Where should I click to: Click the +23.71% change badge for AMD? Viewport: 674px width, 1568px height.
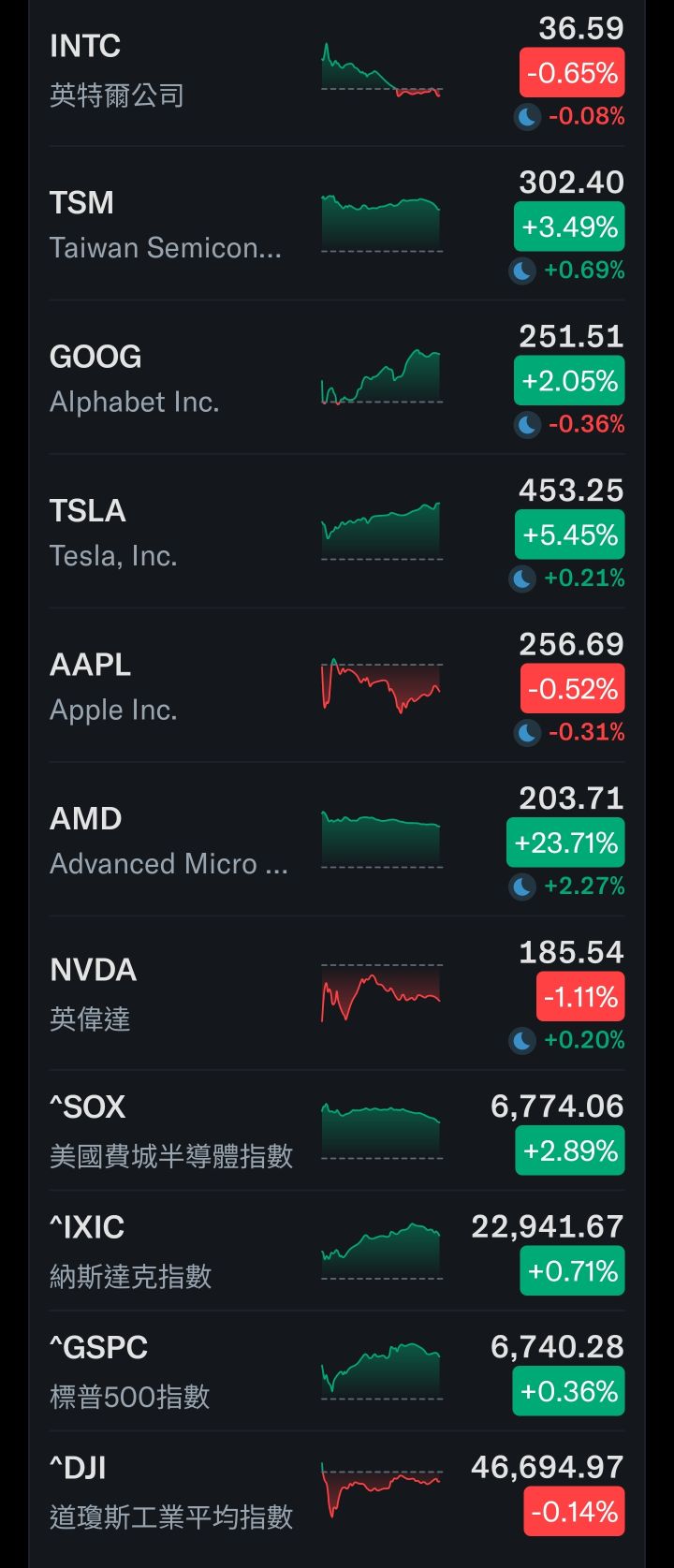[x=565, y=843]
